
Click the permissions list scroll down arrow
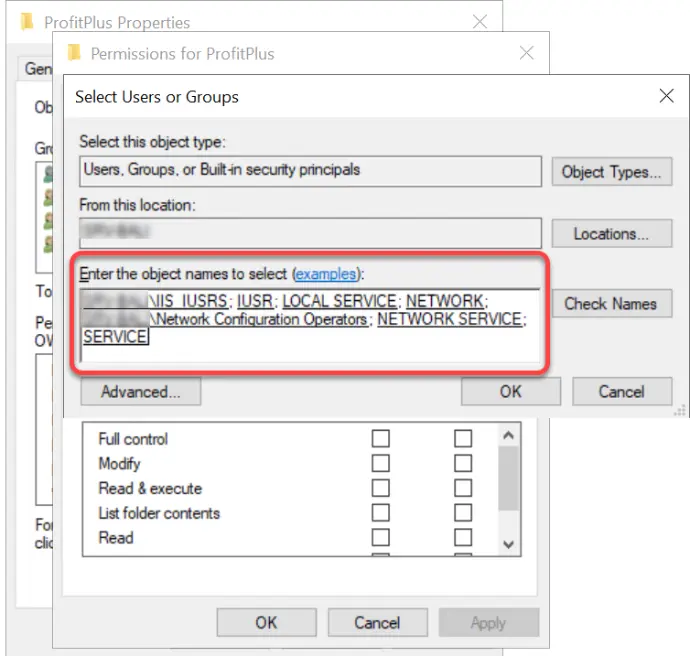pos(508,544)
